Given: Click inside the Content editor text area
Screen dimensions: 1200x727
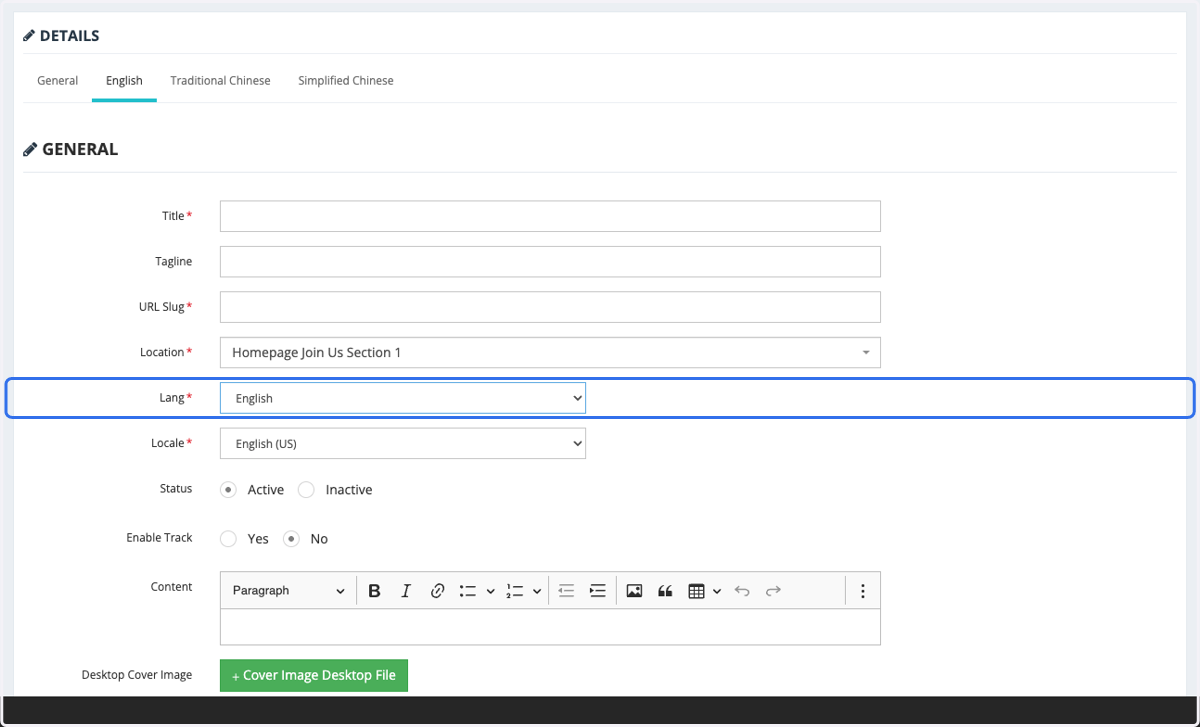Looking at the screenshot, I should coord(550,627).
